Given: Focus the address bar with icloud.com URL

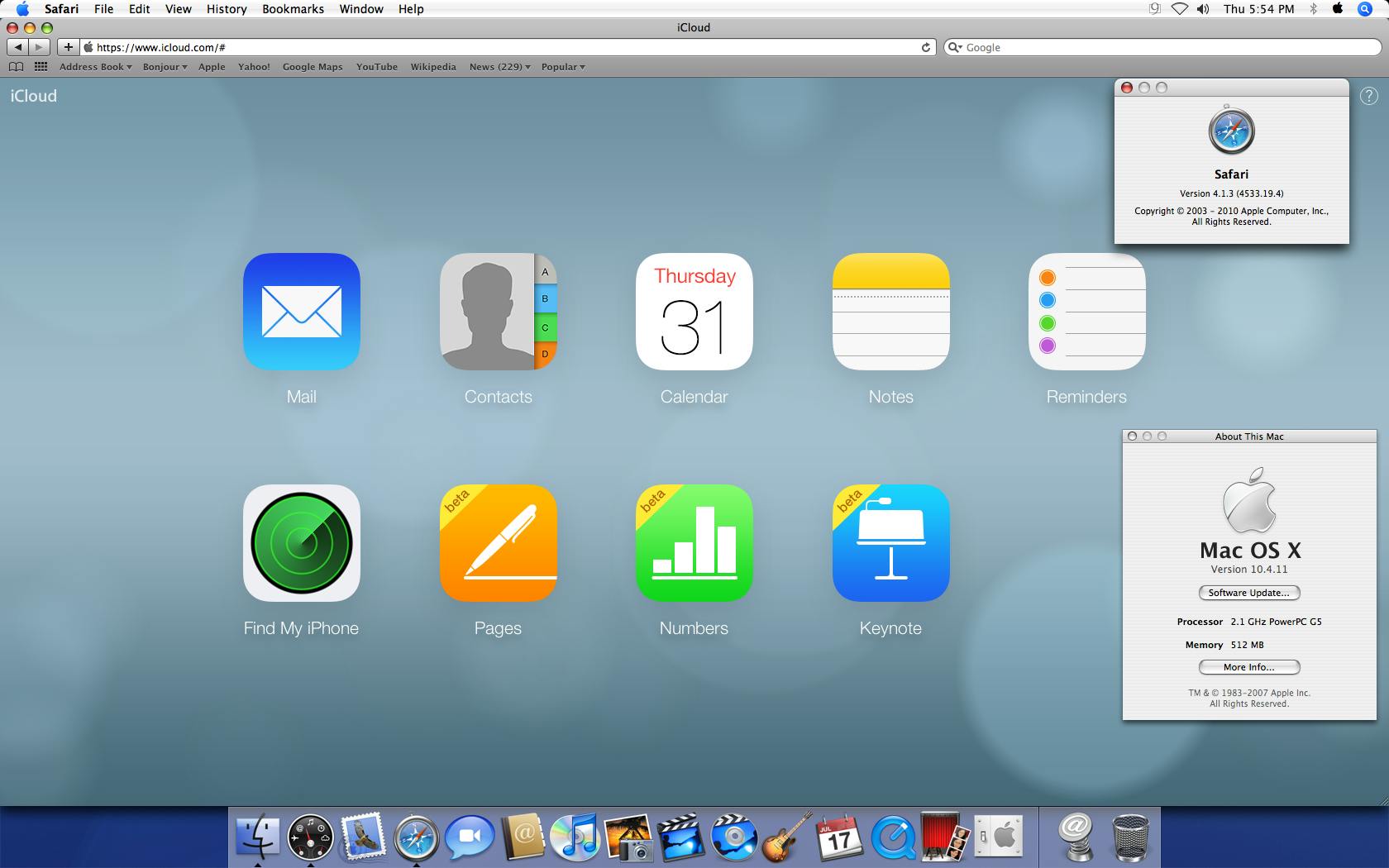Looking at the screenshot, I should (x=508, y=47).
